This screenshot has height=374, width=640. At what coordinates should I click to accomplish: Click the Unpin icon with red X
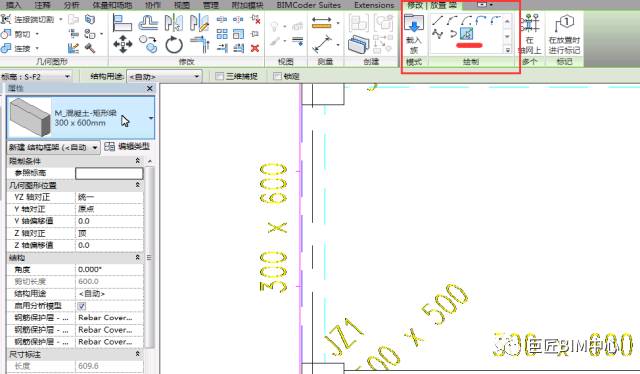[256, 19]
